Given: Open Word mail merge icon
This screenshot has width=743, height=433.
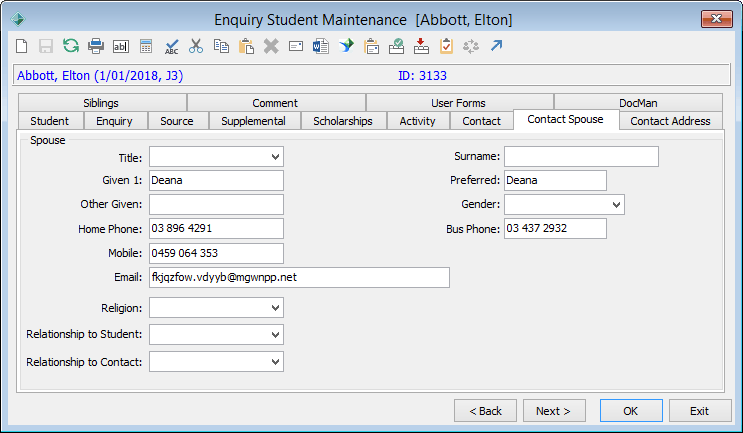Looking at the screenshot, I should pyautogui.click(x=321, y=46).
